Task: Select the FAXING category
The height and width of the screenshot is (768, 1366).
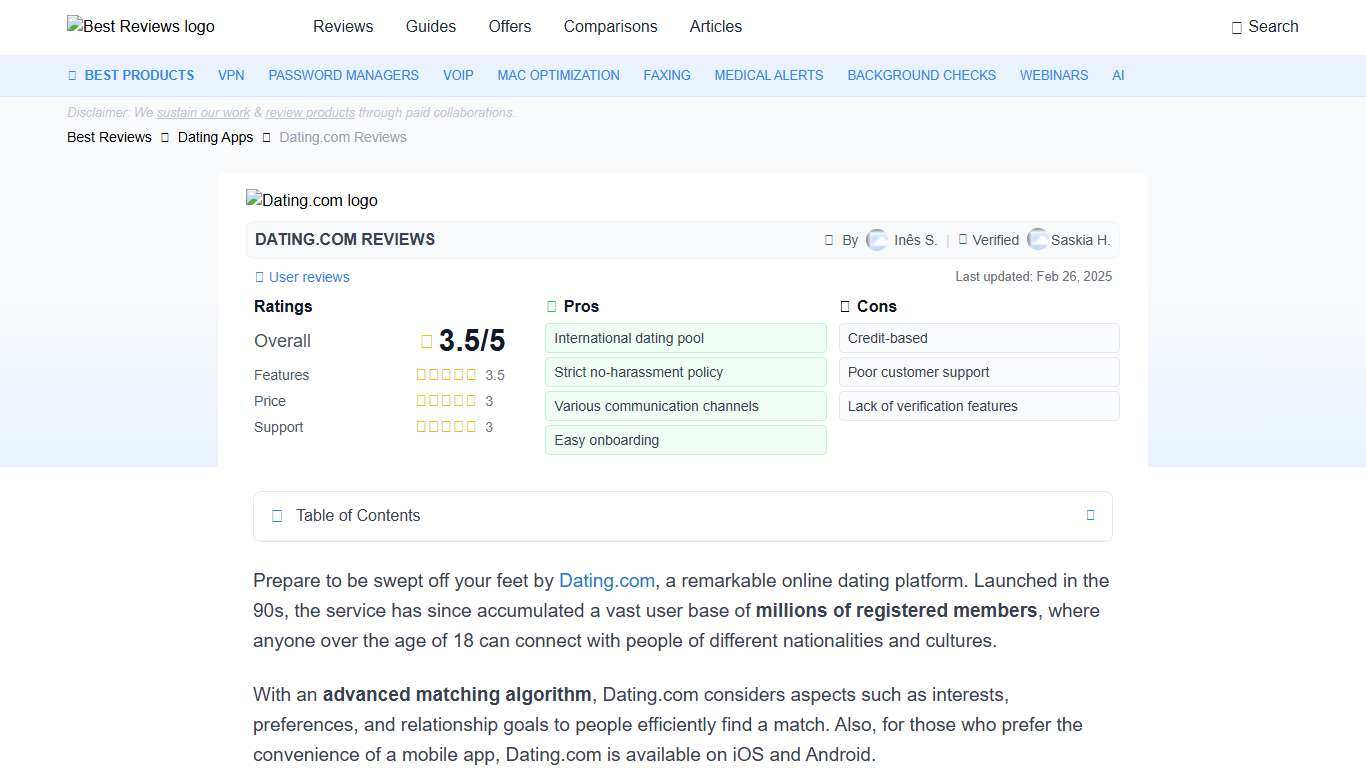Action: 666,75
